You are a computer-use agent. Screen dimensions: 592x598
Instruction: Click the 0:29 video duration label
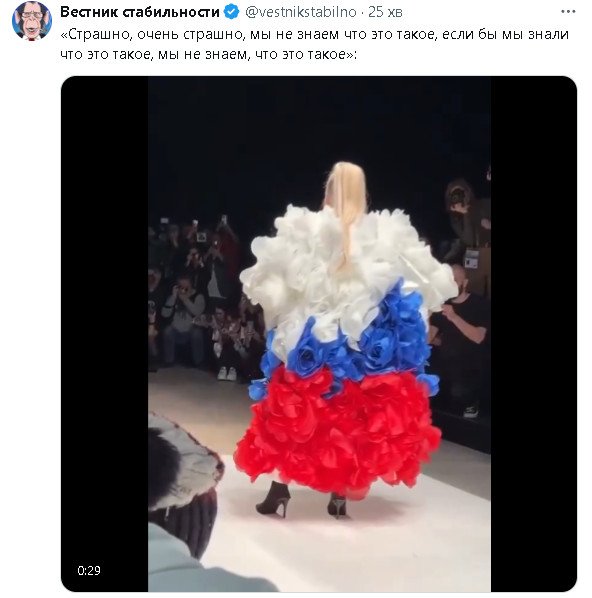tap(88, 570)
